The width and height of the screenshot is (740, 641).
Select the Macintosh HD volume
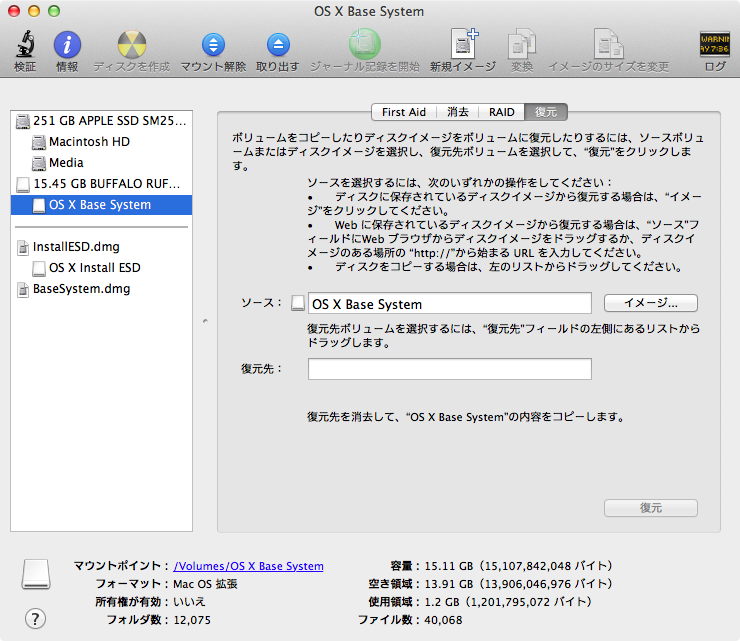click(x=101, y=142)
